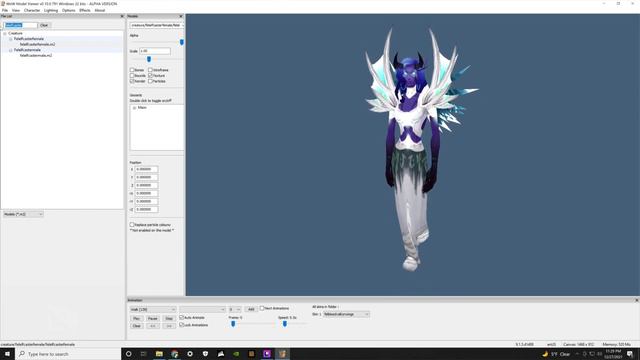Toggle the Lock Animations checkbox
Viewport: 640px width, 360px height.
tap(182, 325)
